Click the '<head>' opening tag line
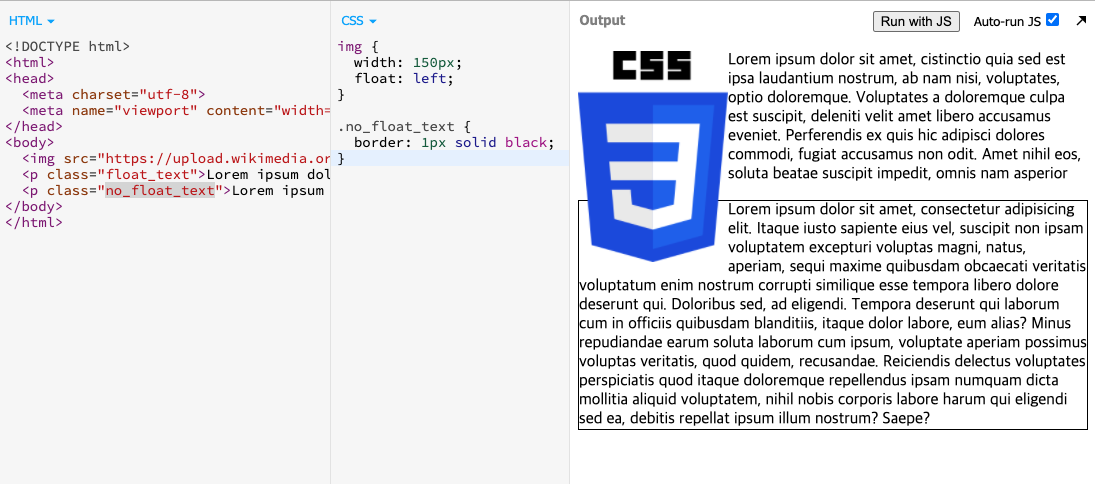1095x484 pixels. [29, 78]
